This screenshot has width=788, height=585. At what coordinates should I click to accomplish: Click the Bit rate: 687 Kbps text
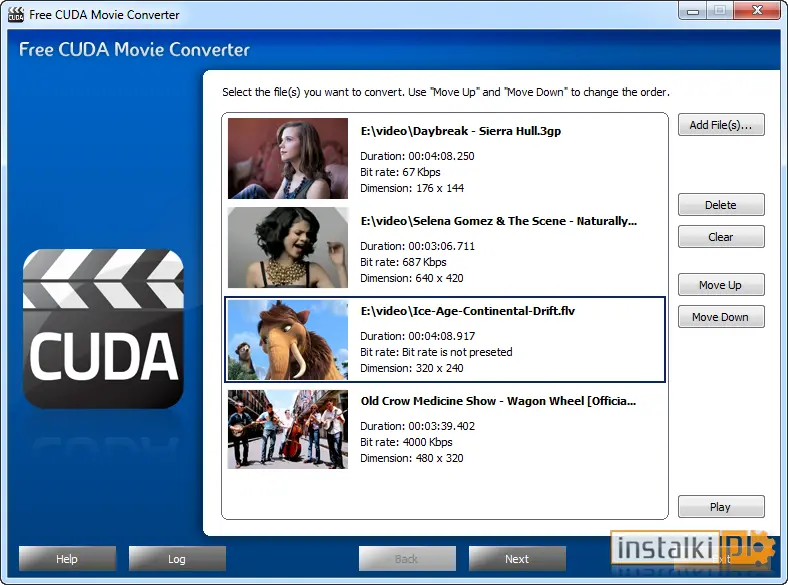pyautogui.click(x=403, y=262)
